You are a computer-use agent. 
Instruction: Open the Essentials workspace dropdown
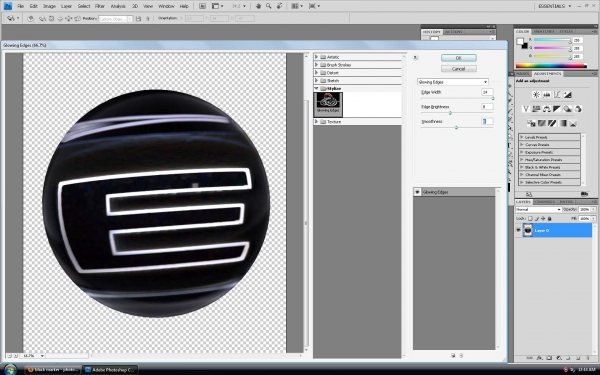point(555,6)
